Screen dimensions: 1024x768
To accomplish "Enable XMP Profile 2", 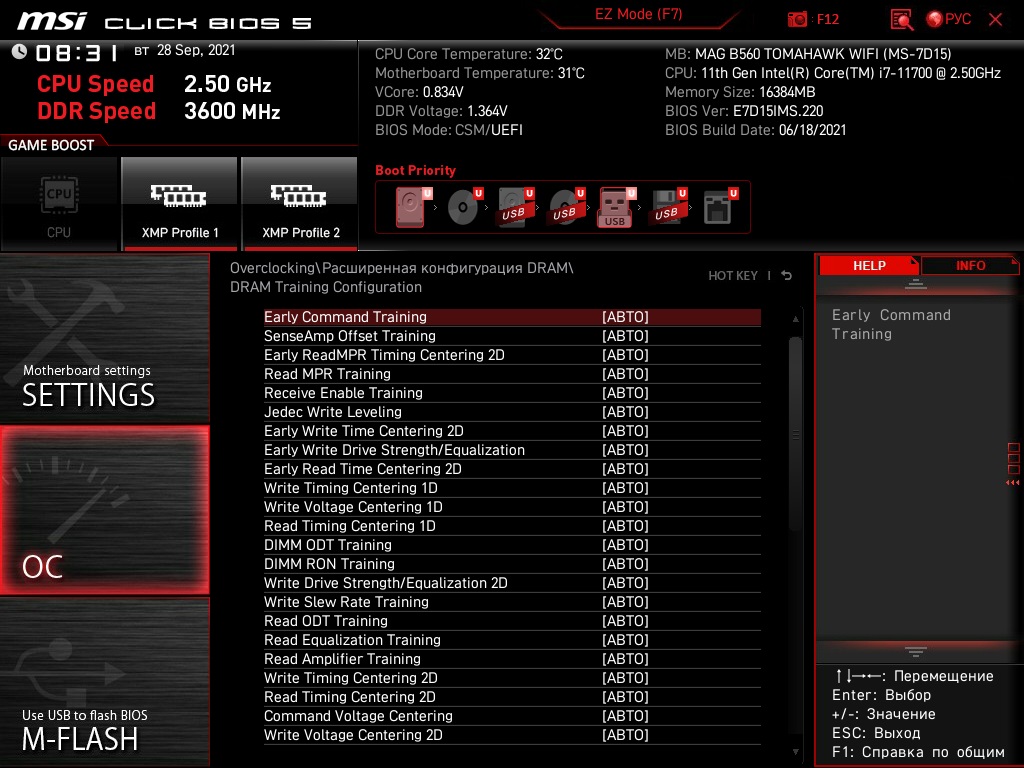I will click(x=300, y=204).
